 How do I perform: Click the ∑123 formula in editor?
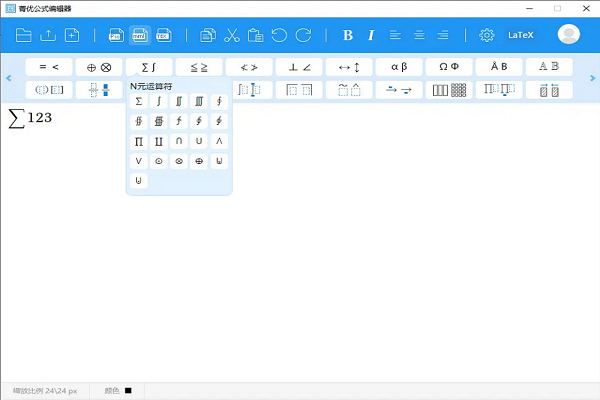30,118
